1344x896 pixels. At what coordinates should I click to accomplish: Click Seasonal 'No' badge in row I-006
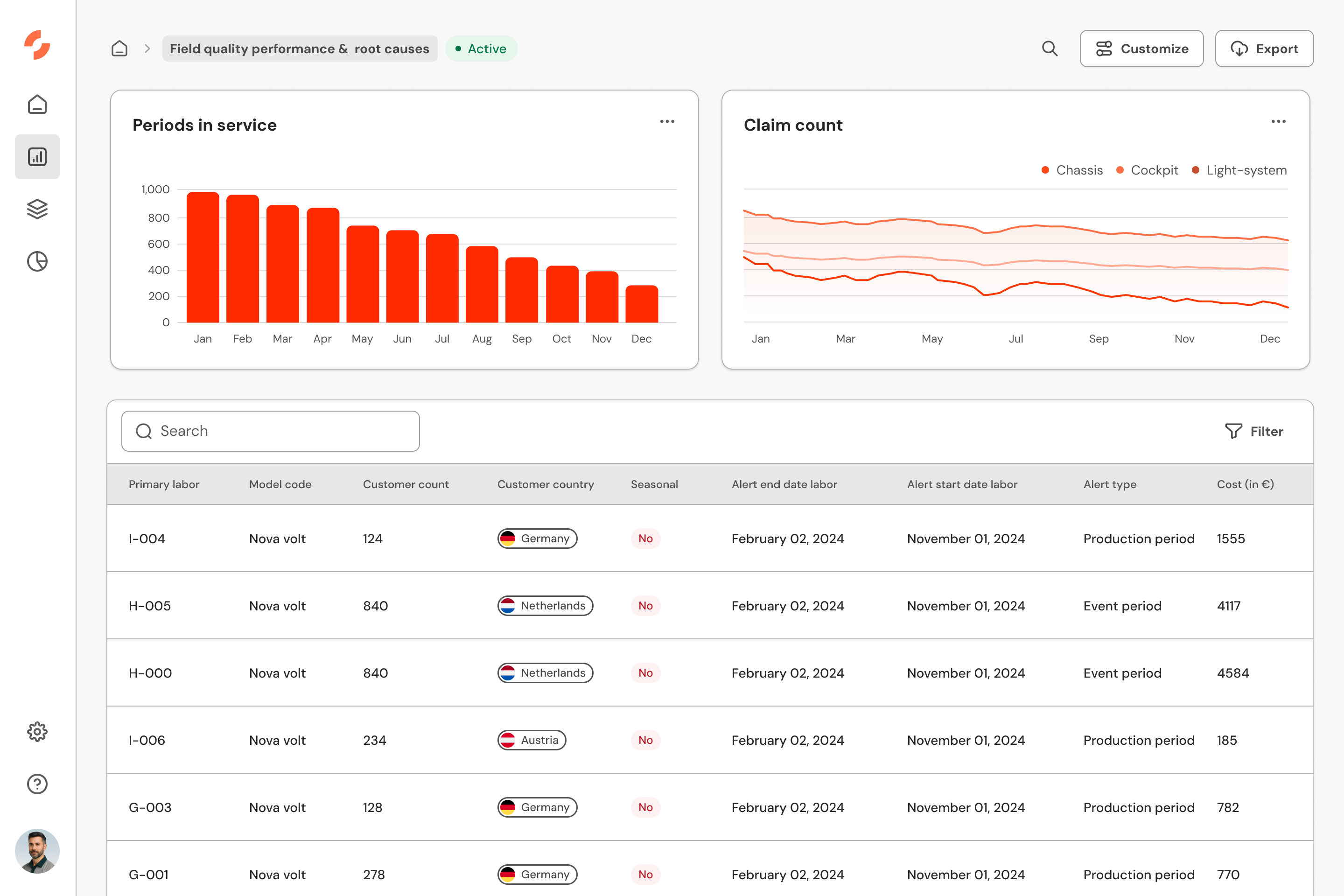point(646,740)
